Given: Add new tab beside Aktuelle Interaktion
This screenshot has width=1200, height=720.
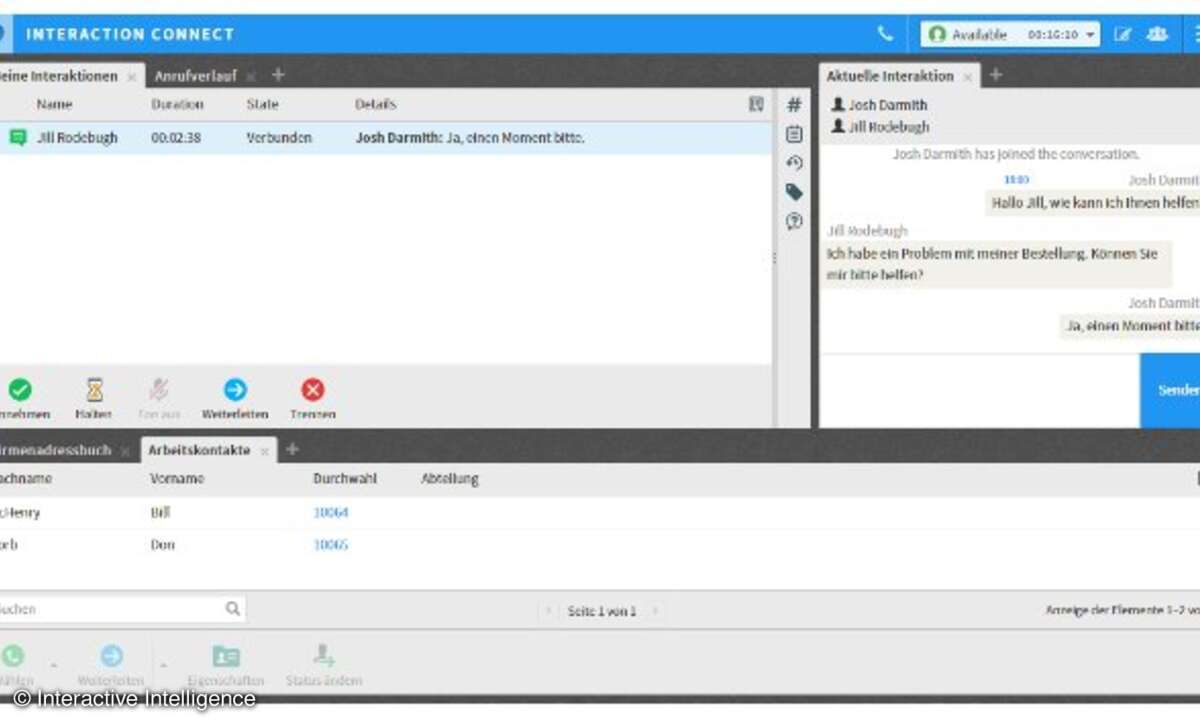Looking at the screenshot, I should 995,75.
